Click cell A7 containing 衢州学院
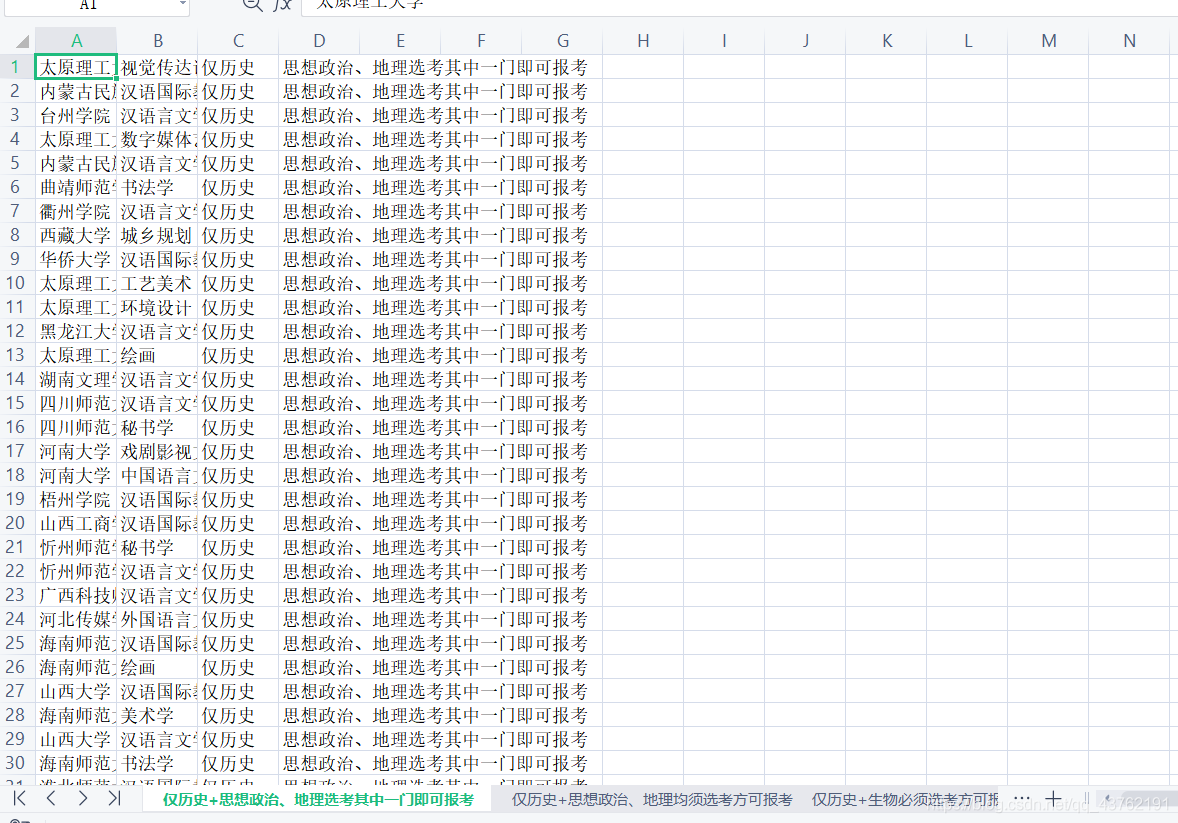Screen dimensions: 1178x823 click(x=76, y=211)
